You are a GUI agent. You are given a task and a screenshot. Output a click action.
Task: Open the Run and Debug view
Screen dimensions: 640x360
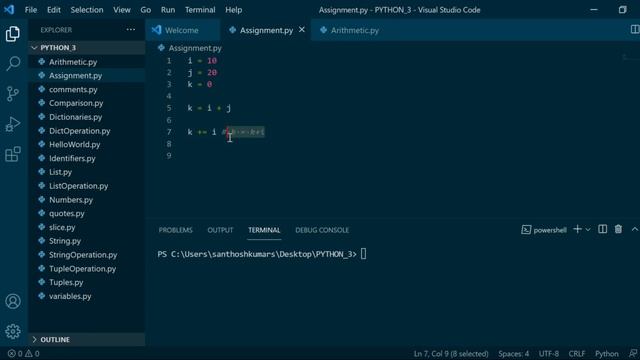tap(13, 124)
